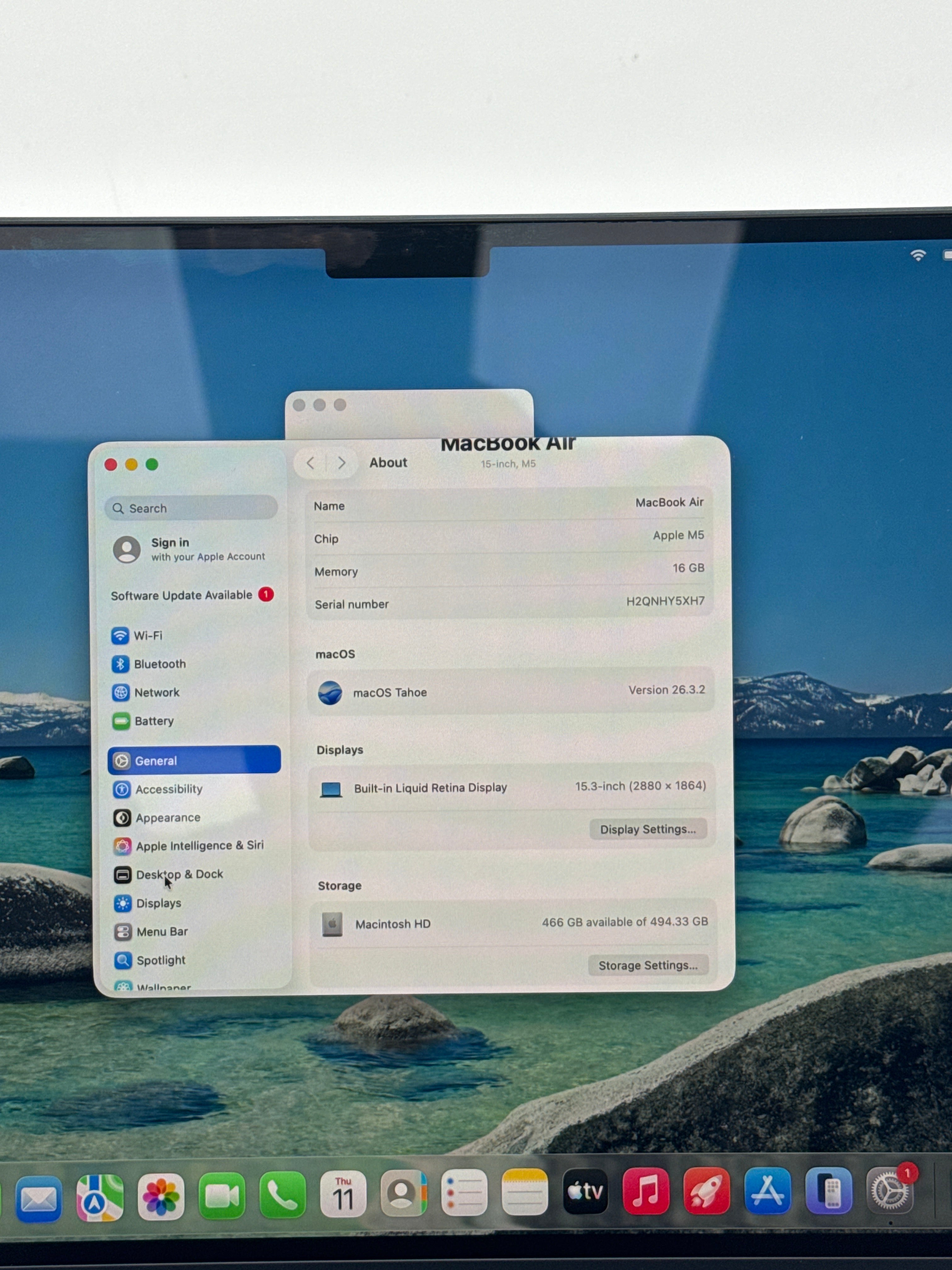The image size is (952, 1270).
Task: Click the Memory value "16 GB"
Action: [x=688, y=568]
